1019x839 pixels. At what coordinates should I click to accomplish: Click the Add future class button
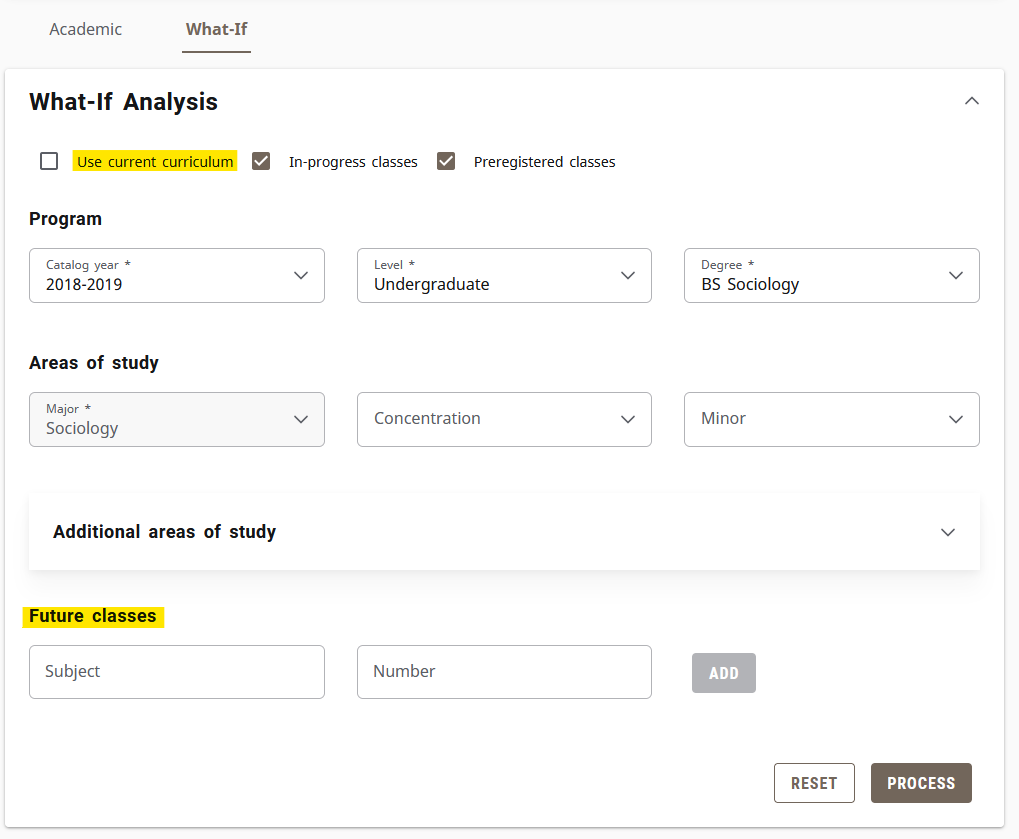(x=723, y=673)
